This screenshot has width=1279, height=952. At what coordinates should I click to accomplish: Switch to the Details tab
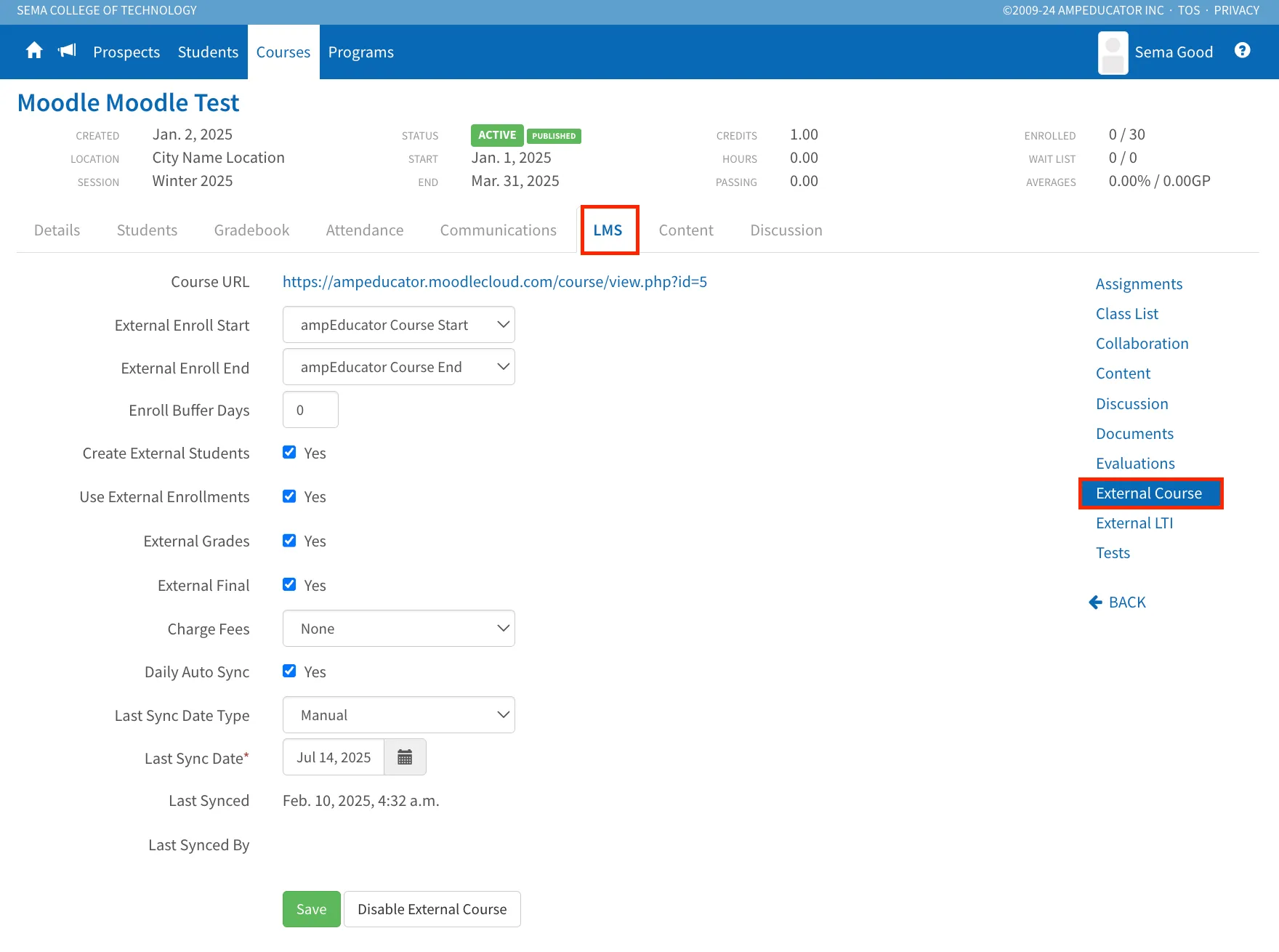tap(57, 230)
